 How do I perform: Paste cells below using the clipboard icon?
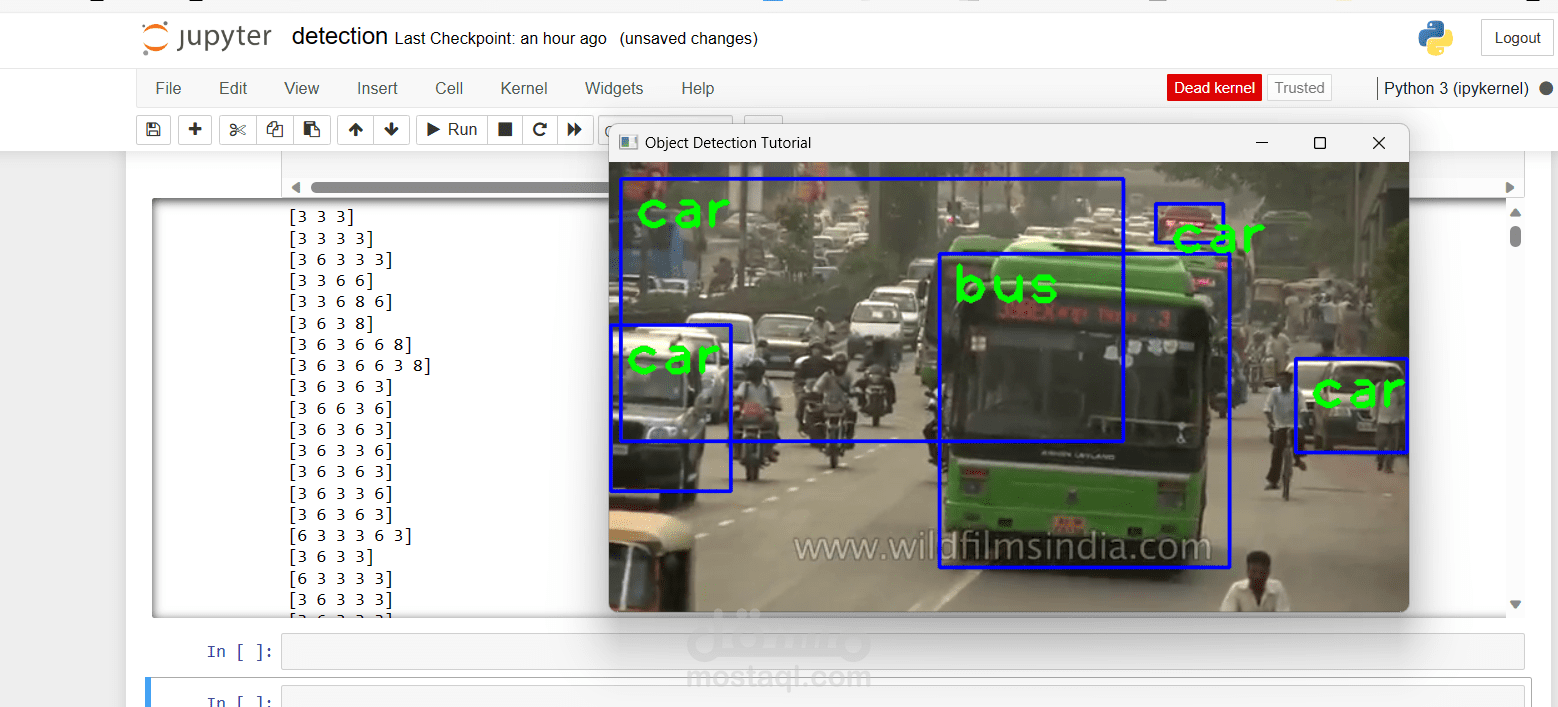pyautogui.click(x=312, y=130)
